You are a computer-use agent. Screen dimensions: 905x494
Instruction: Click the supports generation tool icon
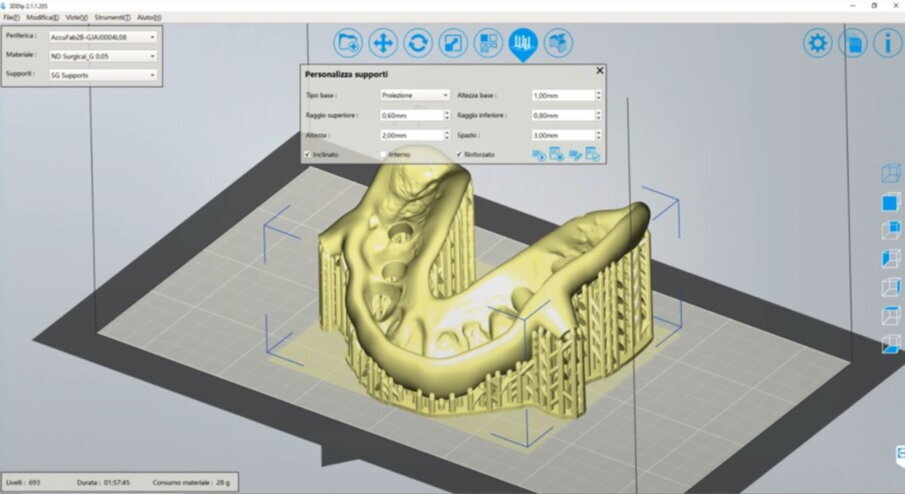coord(523,43)
